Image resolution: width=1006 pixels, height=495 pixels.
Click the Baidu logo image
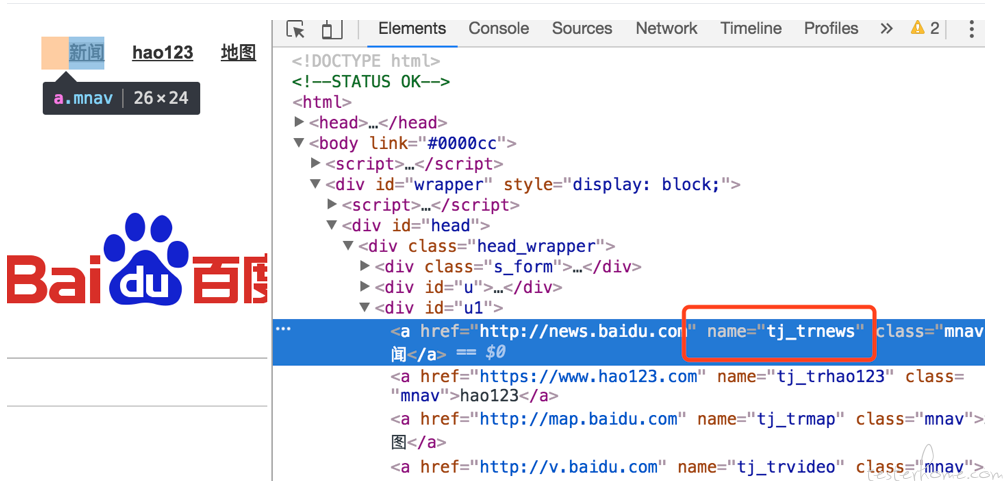137,260
